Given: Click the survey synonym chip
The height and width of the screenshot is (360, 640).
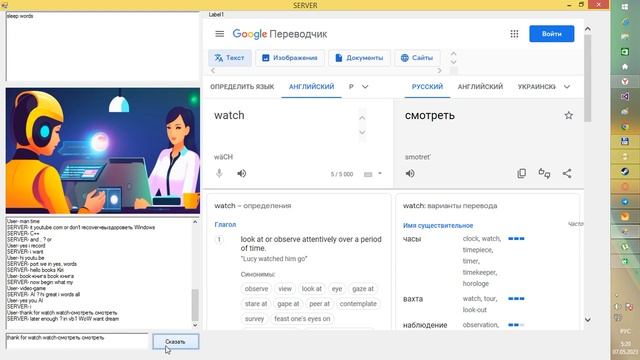Looking at the screenshot, I should (254, 319).
